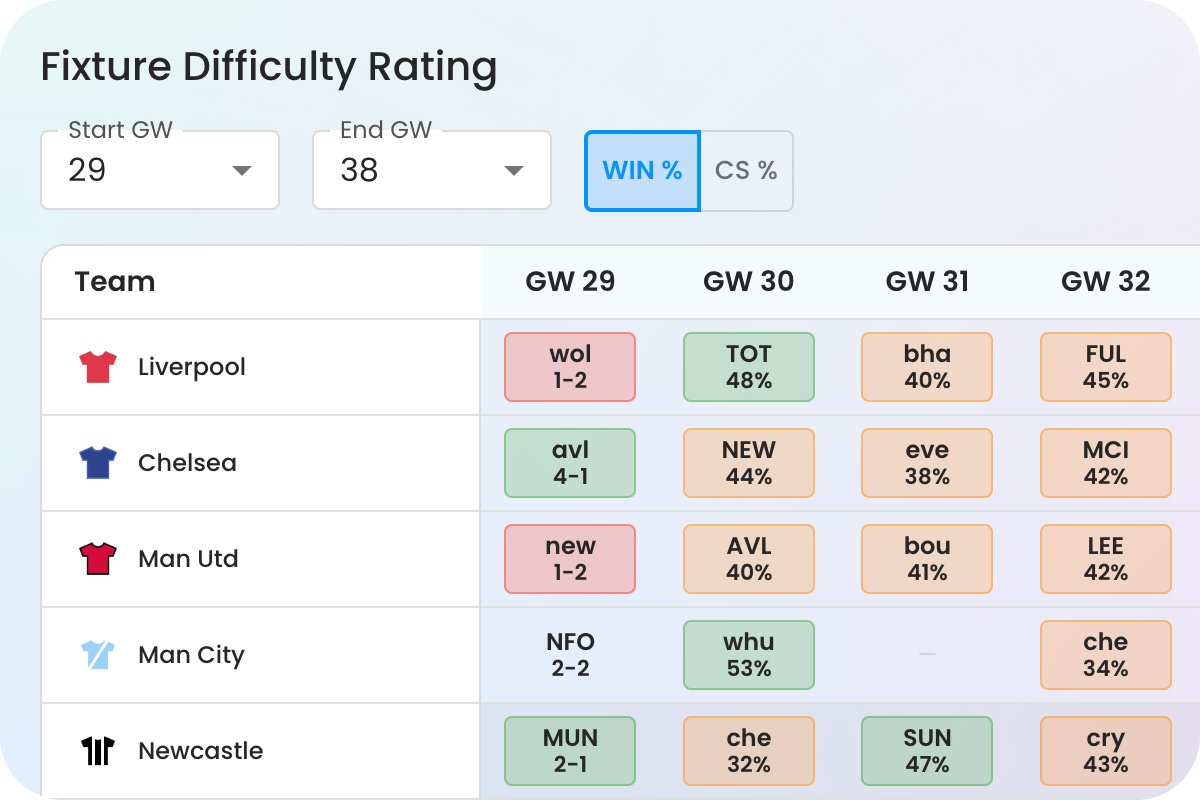This screenshot has width=1200, height=800.
Task: Open the Start GW selector showing 29
Action: click(x=160, y=170)
